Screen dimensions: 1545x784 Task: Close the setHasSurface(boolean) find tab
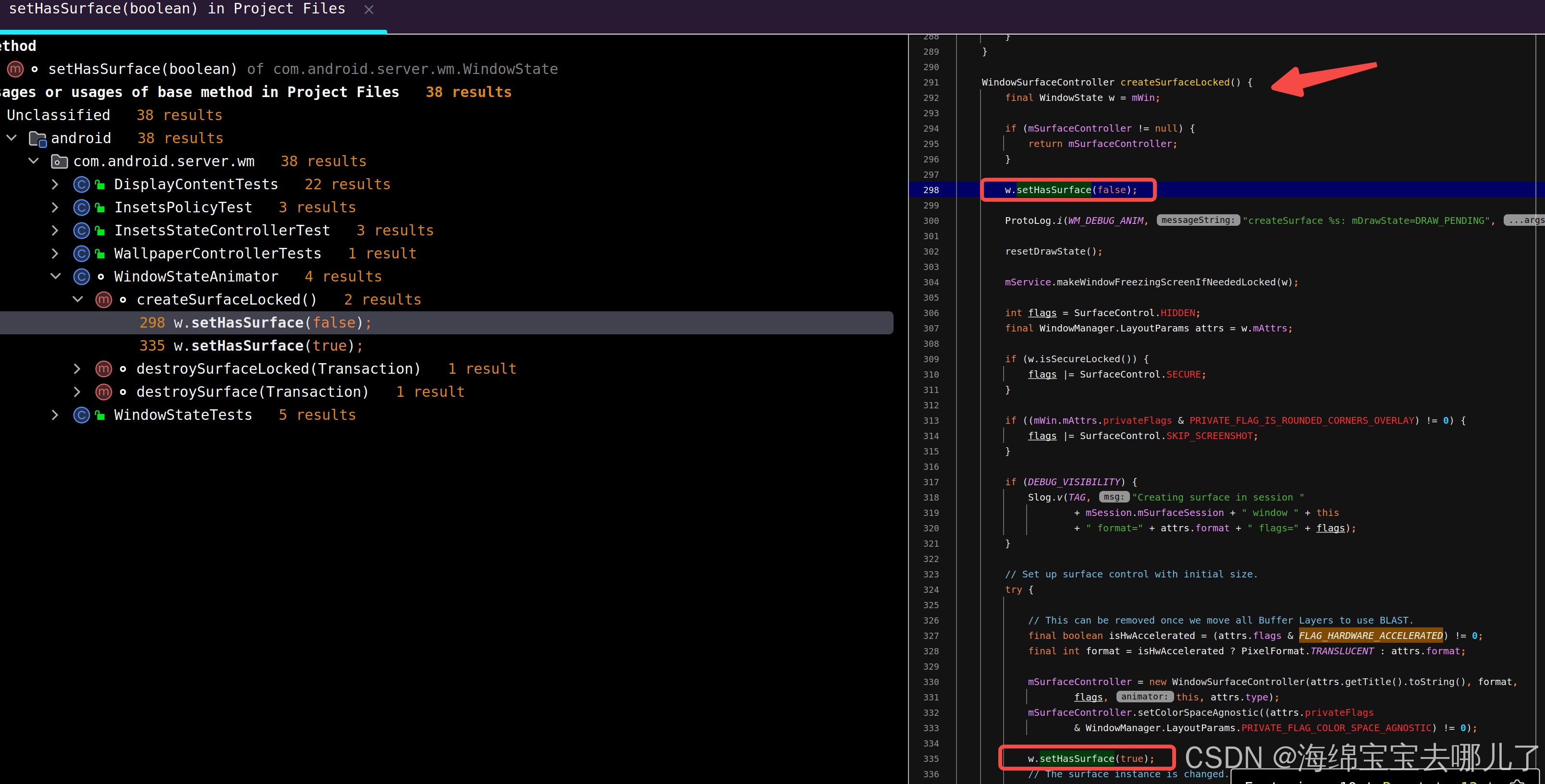click(x=369, y=10)
